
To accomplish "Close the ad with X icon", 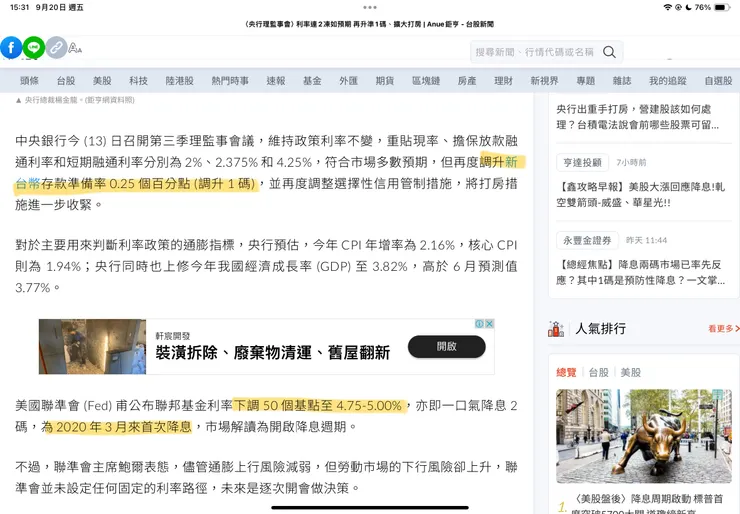I will (489, 324).
